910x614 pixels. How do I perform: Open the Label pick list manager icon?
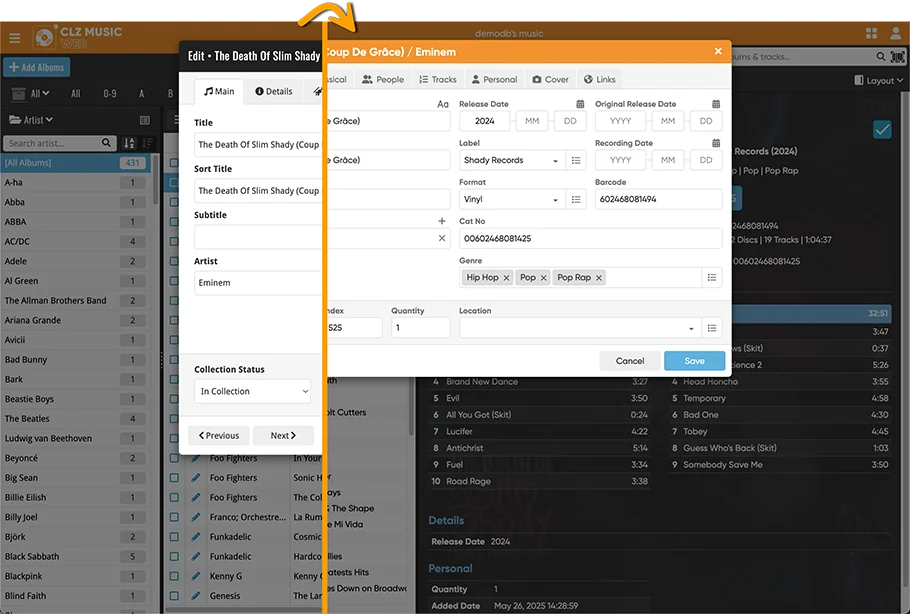click(x=576, y=160)
